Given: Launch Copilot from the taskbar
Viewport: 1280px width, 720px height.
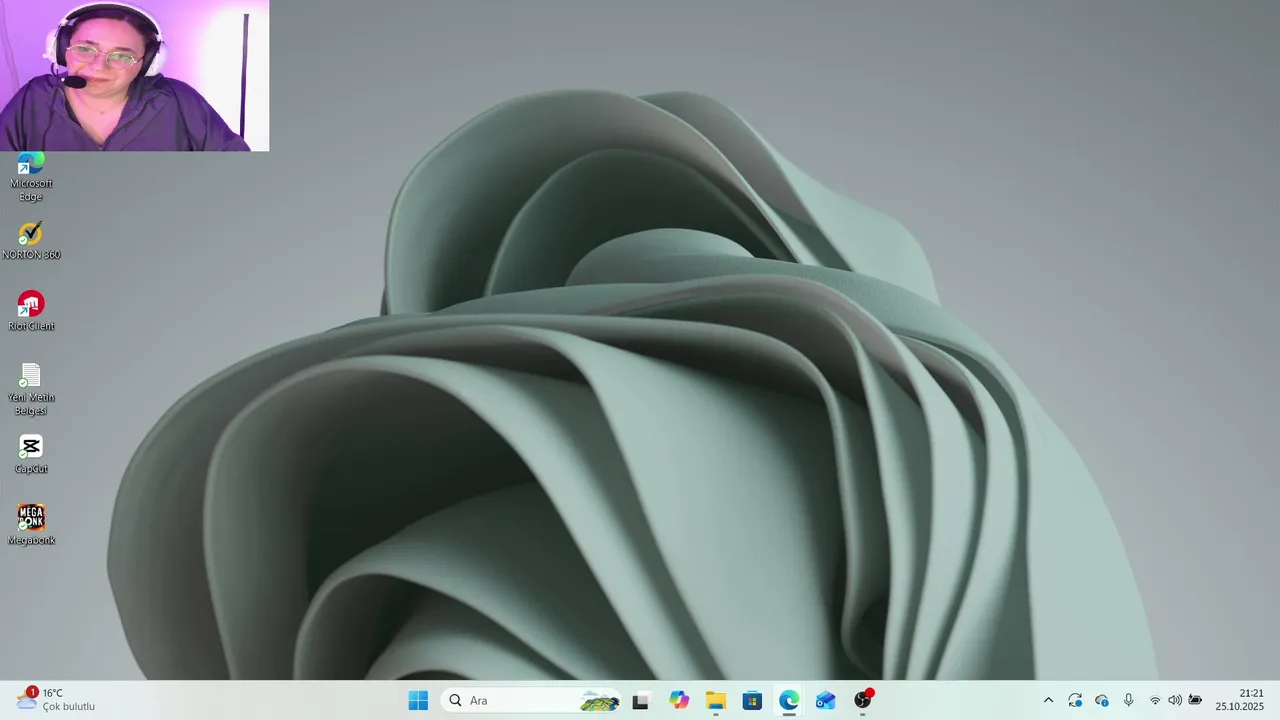Looking at the screenshot, I should (679, 701).
